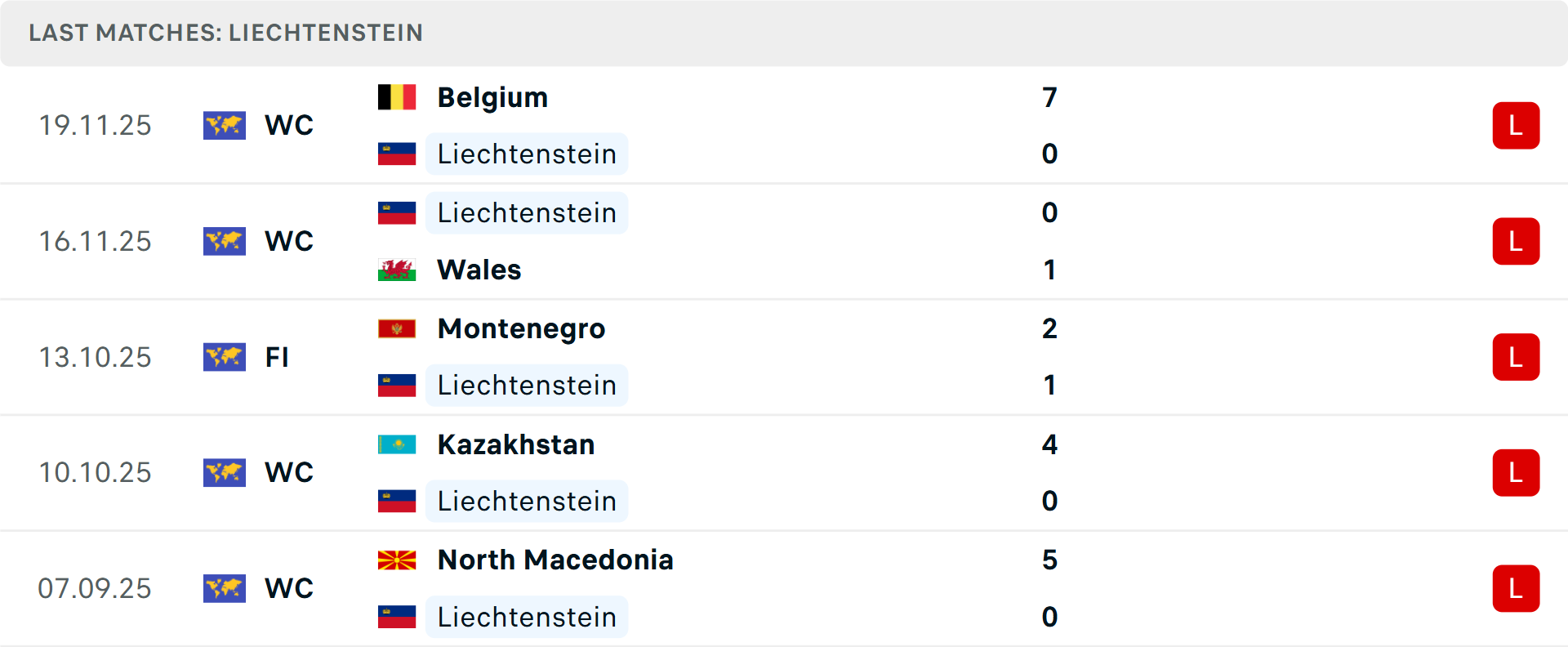This screenshot has height=647, width=1568.
Task: Click the Montenegro flag icon
Action: tap(397, 328)
